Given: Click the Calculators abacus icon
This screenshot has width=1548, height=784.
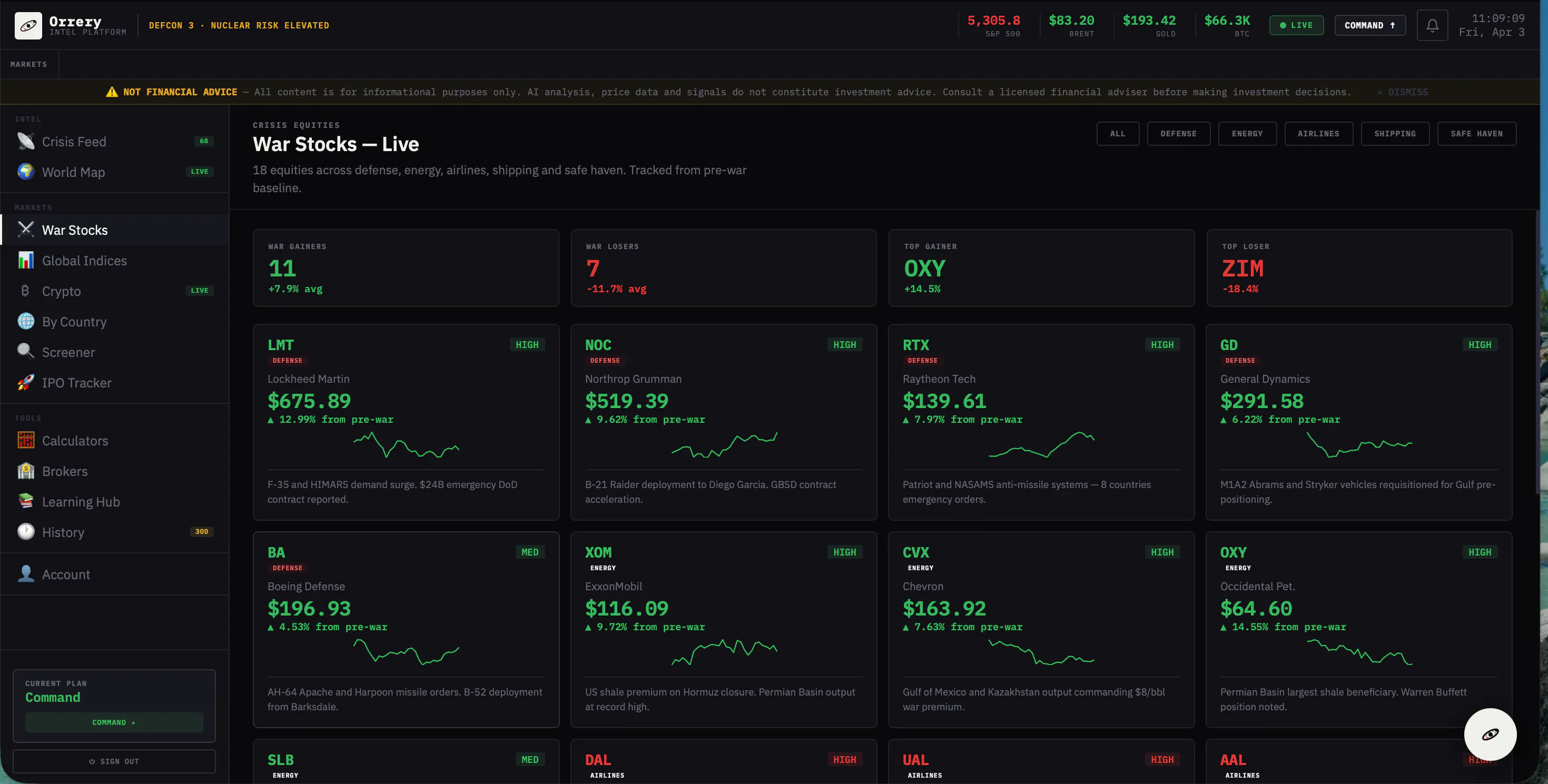Looking at the screenshot, I should pyautogui.click(x=26, y=440).
